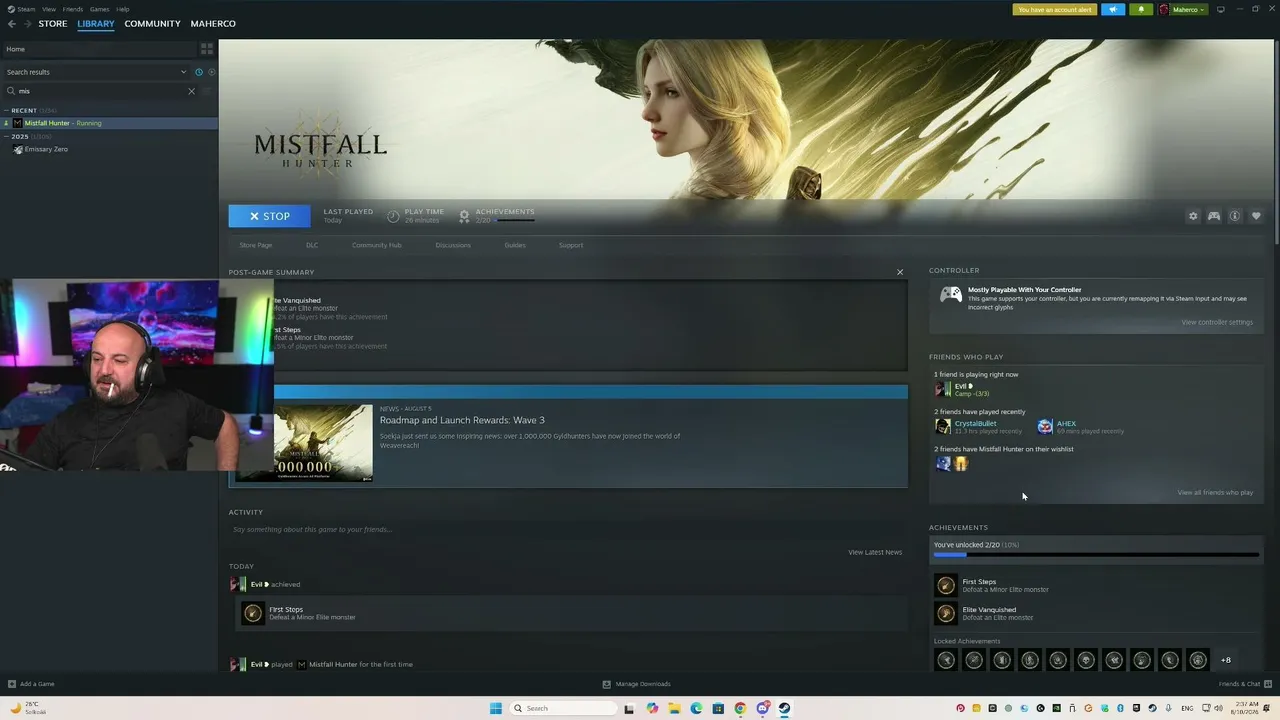The height and width of the screenshot is (720, 1280).
Task: View all friends who play
Action: 1215,493
